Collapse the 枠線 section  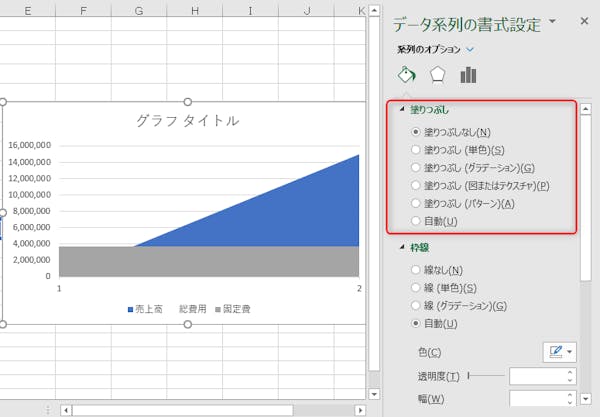(403, 247)
